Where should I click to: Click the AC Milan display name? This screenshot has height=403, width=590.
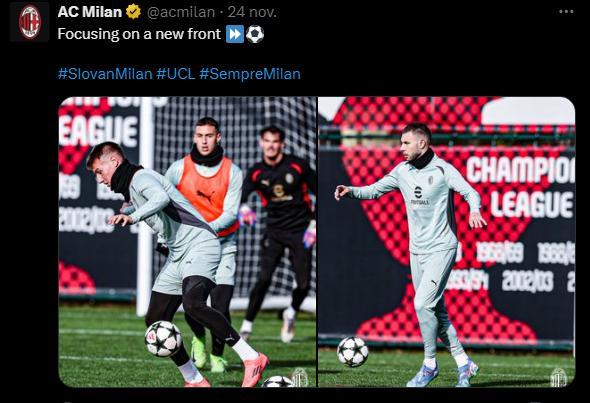click(90, 12)
